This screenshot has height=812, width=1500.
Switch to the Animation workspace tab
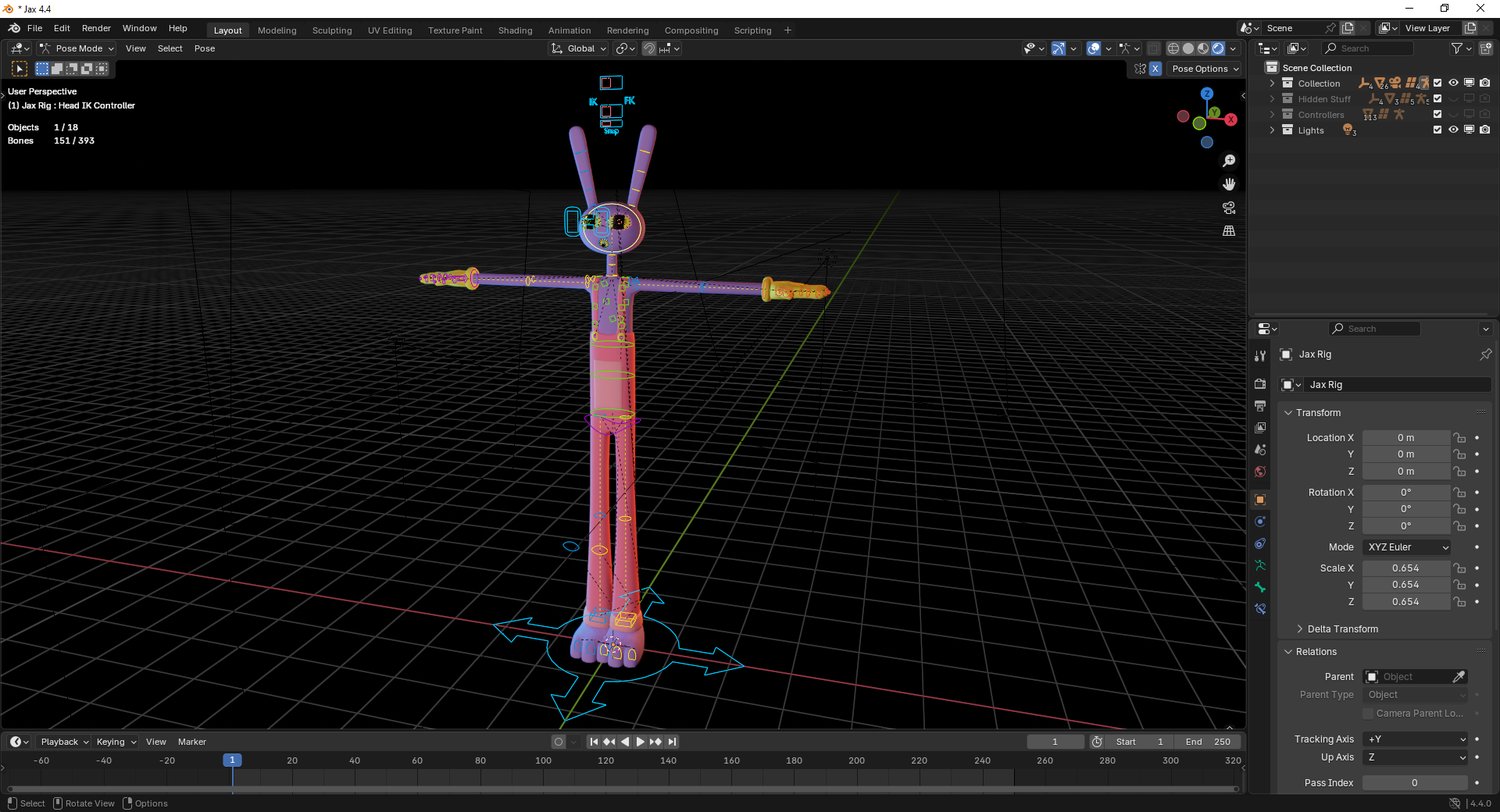click(570, 30)
